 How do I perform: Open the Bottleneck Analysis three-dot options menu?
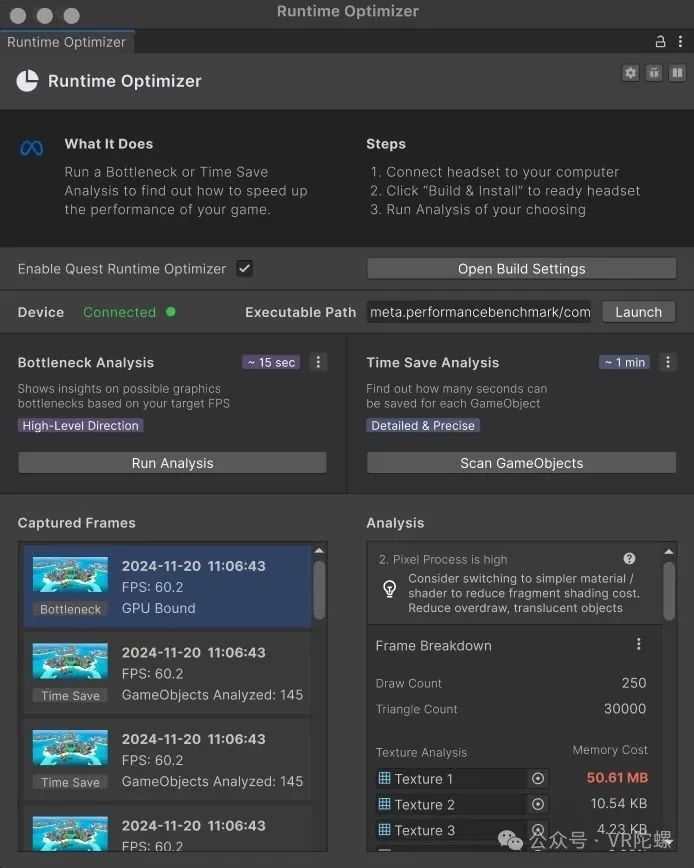(318, 362)
